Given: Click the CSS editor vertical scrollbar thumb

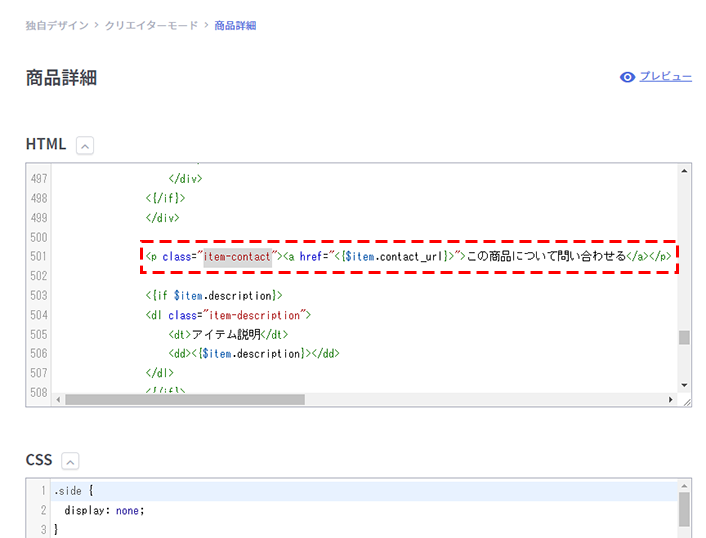Looking at the screenshot, I should pos(684,509).
